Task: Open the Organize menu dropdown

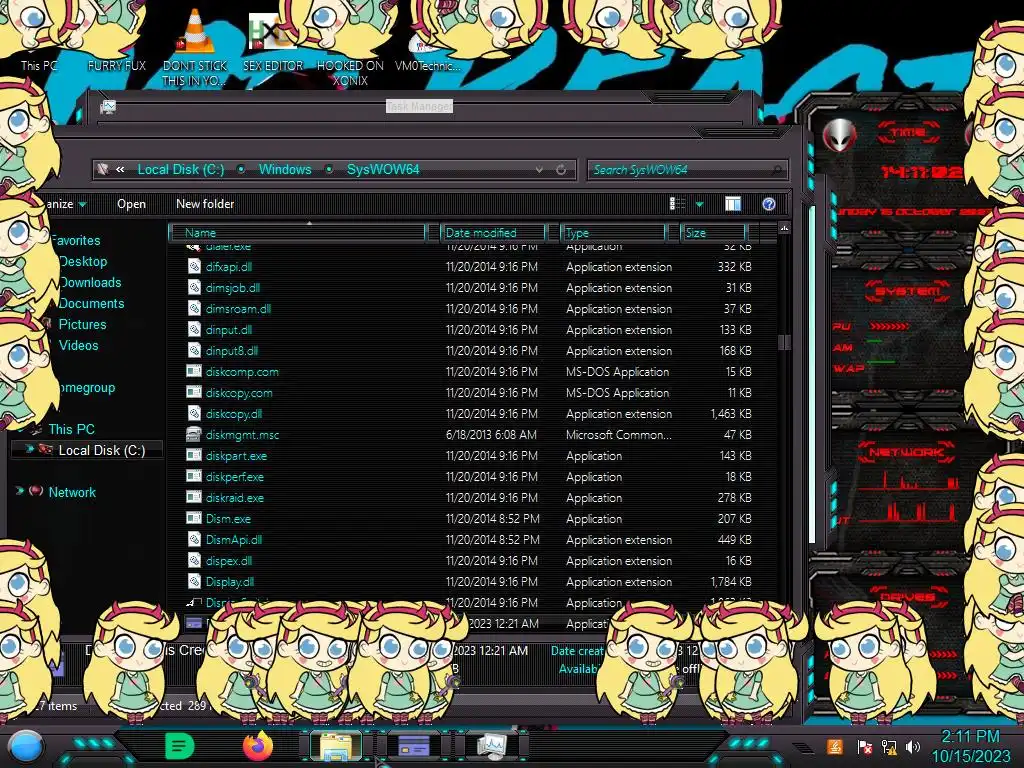Action: coord(67,204)
